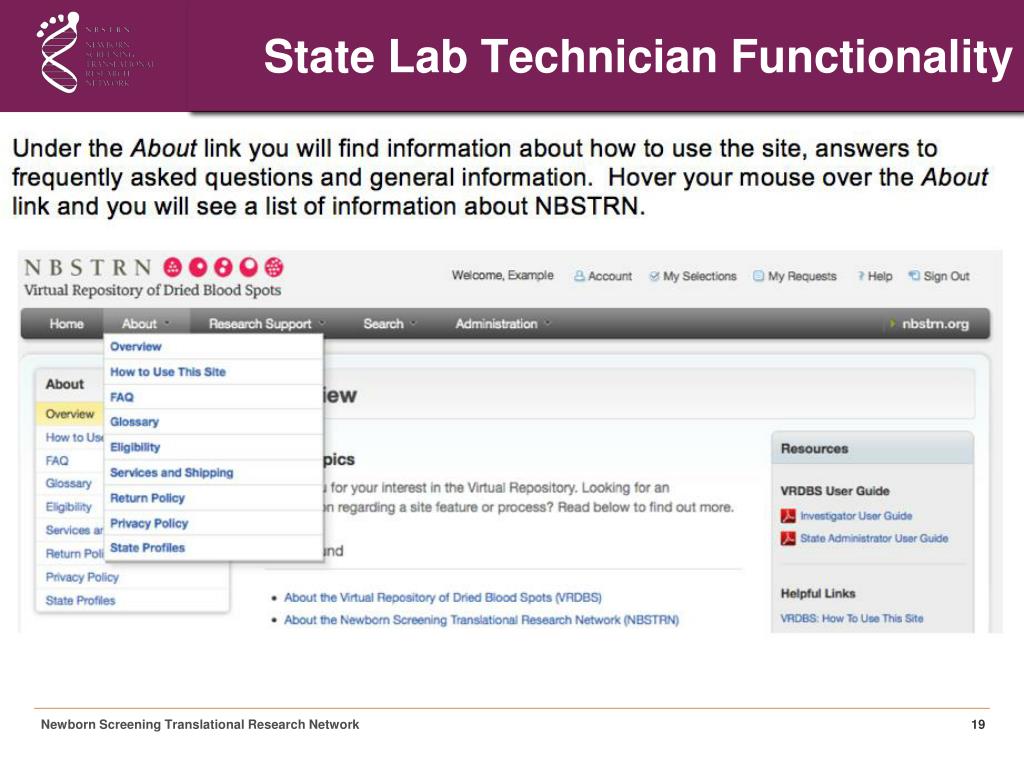The width and height of the screenshot is (1024, 768).
Task: Select Services and Shipping in dropdown
Action: 214,473
